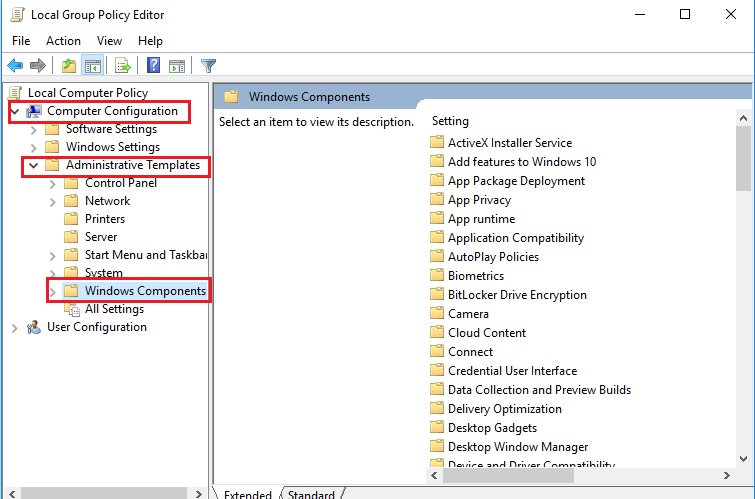Screen dimensions: 755x499
Task: Click the Setting column header
Action: pyautogui.click(x=450, y=121)
